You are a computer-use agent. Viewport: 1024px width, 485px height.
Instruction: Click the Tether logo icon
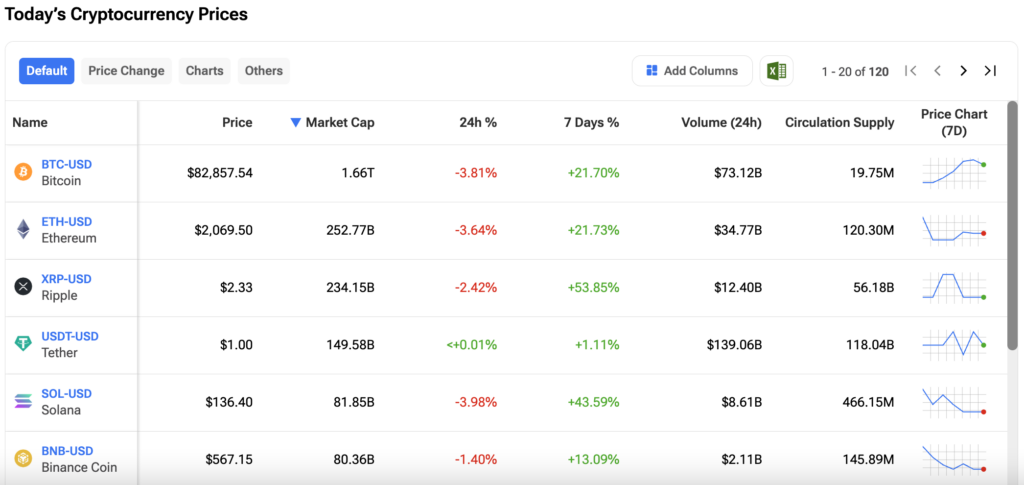(23, 344)
